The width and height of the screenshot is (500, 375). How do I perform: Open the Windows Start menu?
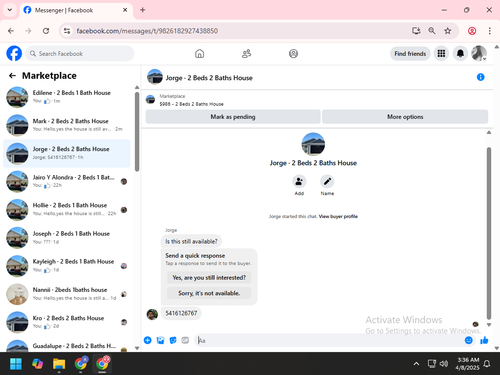coord(16,364)
